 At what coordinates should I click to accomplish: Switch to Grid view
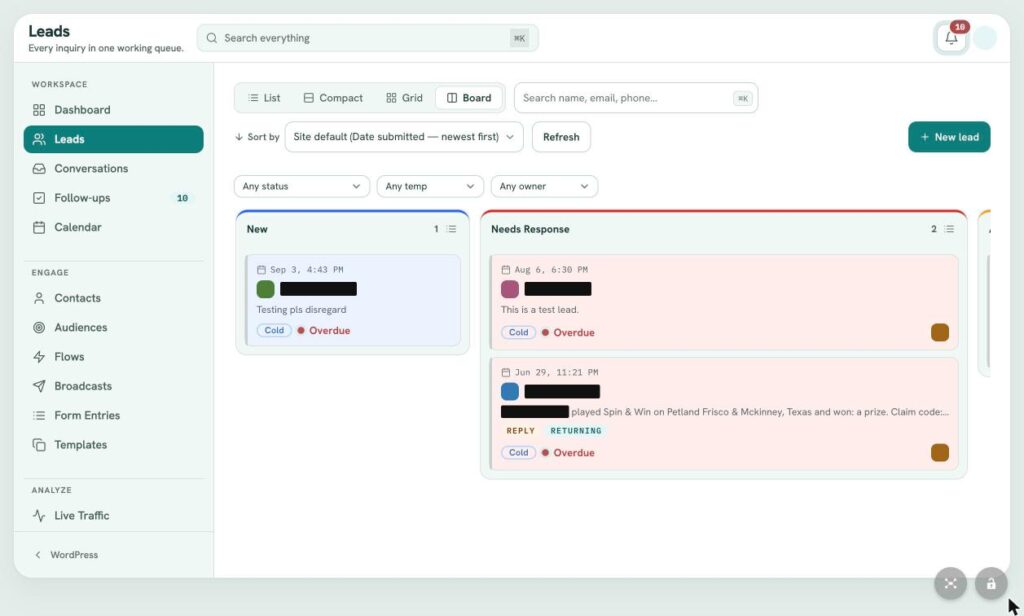[x=404, y=98]
